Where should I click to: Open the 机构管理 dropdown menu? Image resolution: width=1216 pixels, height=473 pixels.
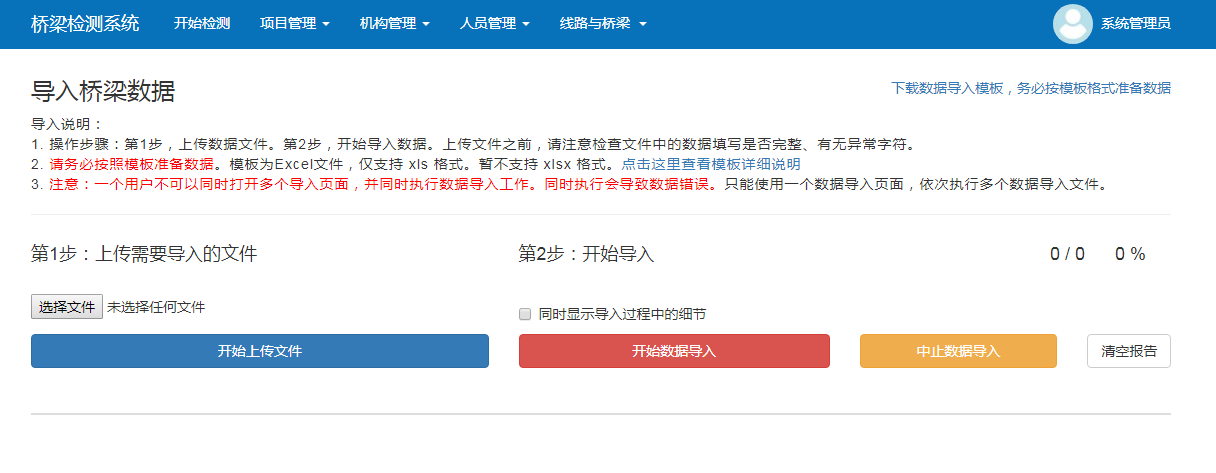point(394,23)
